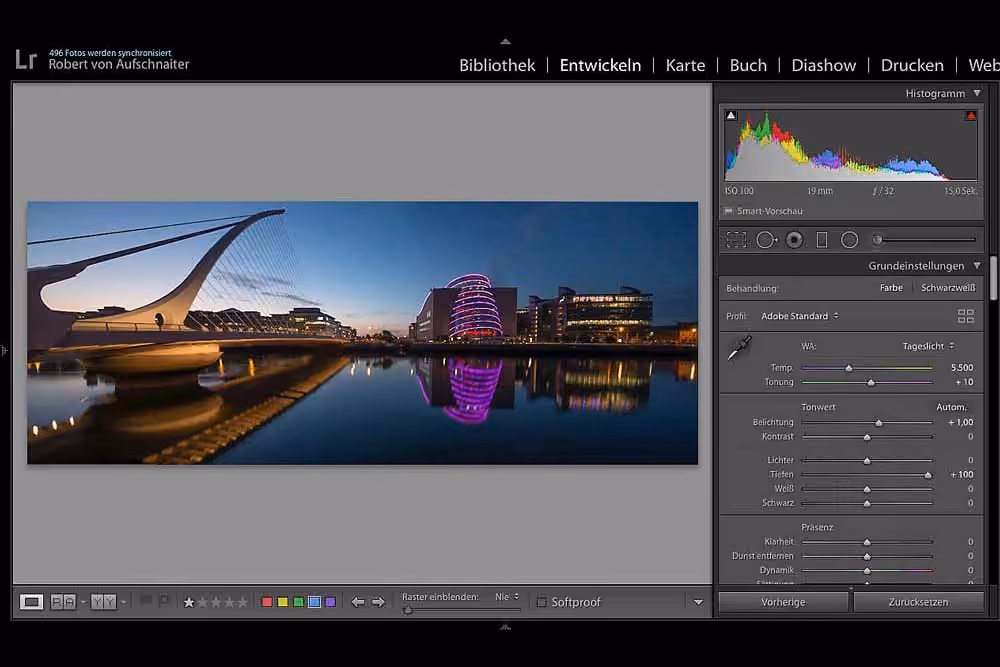Set treatment to Farbe
The height and width of the screenshot is (667, 1000).
[x=891, y=288]
